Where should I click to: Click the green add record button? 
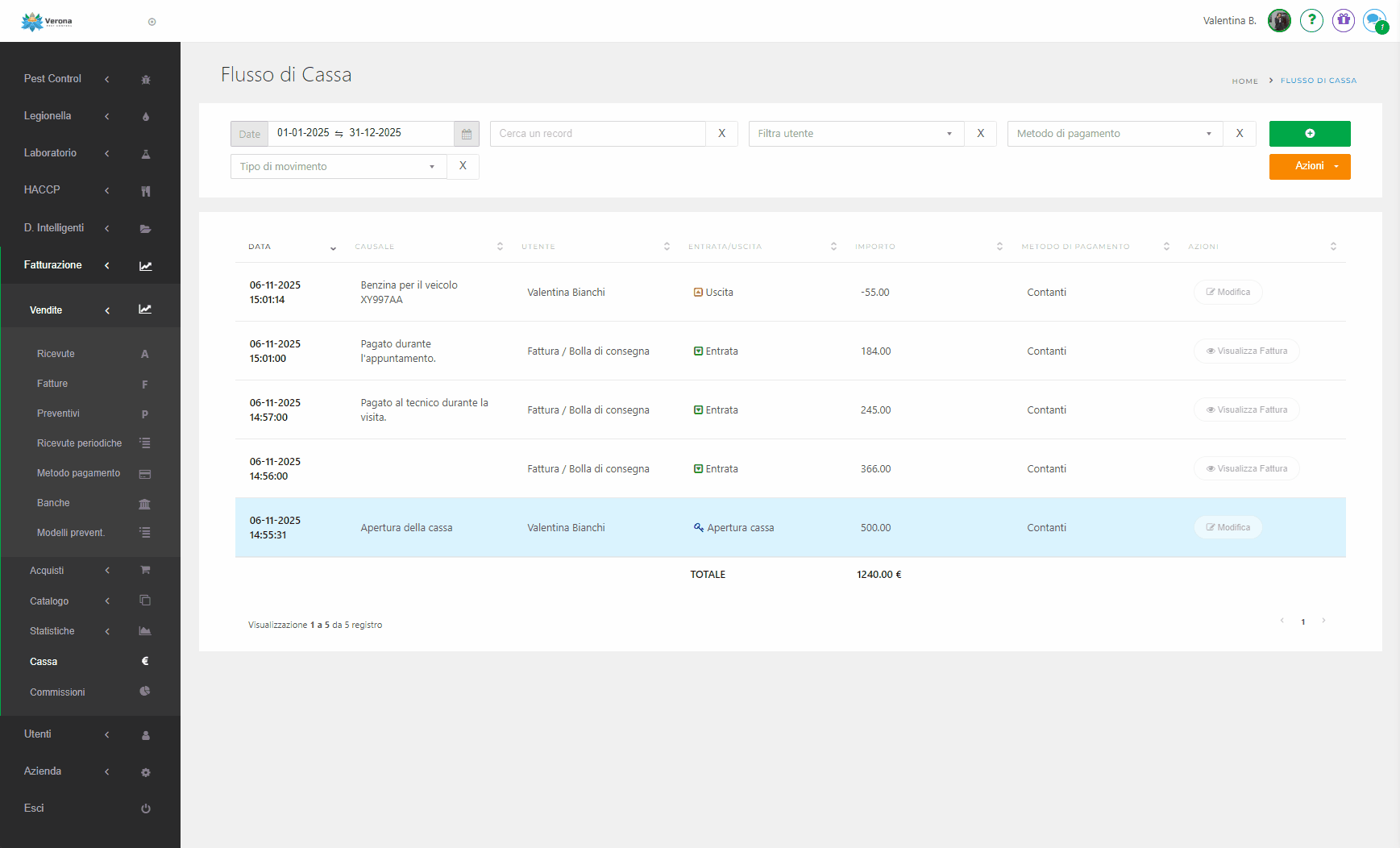[x=1309, y=134]
